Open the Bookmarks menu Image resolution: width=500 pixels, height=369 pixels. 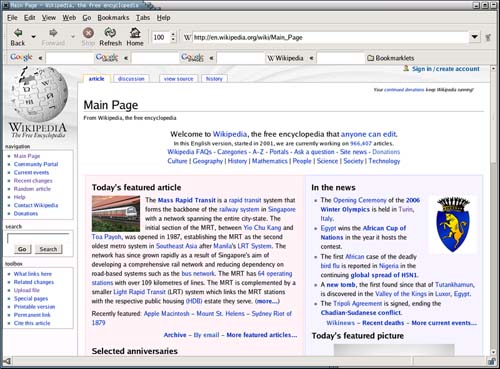113,18
